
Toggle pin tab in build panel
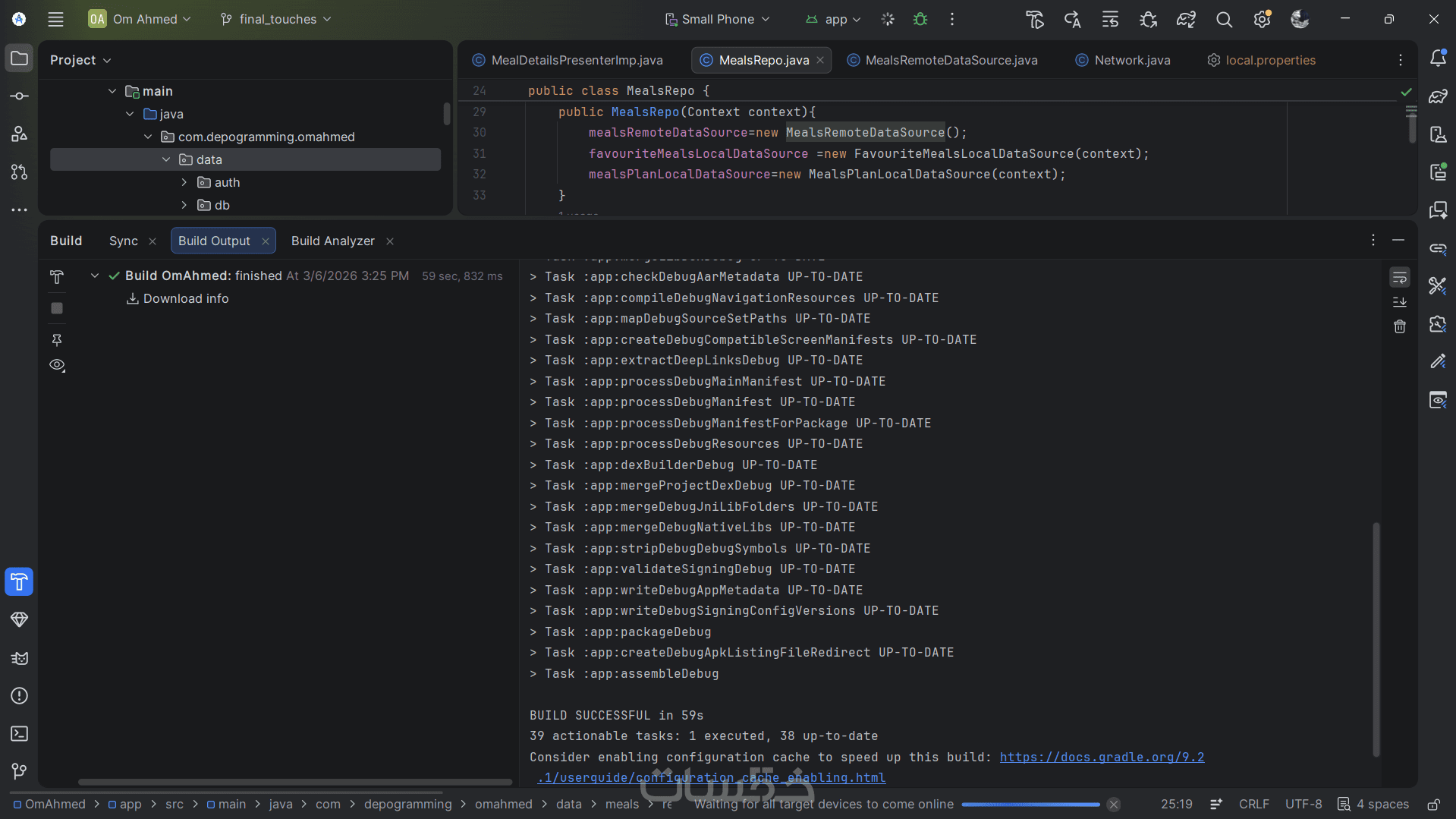(x=57, y=340)
